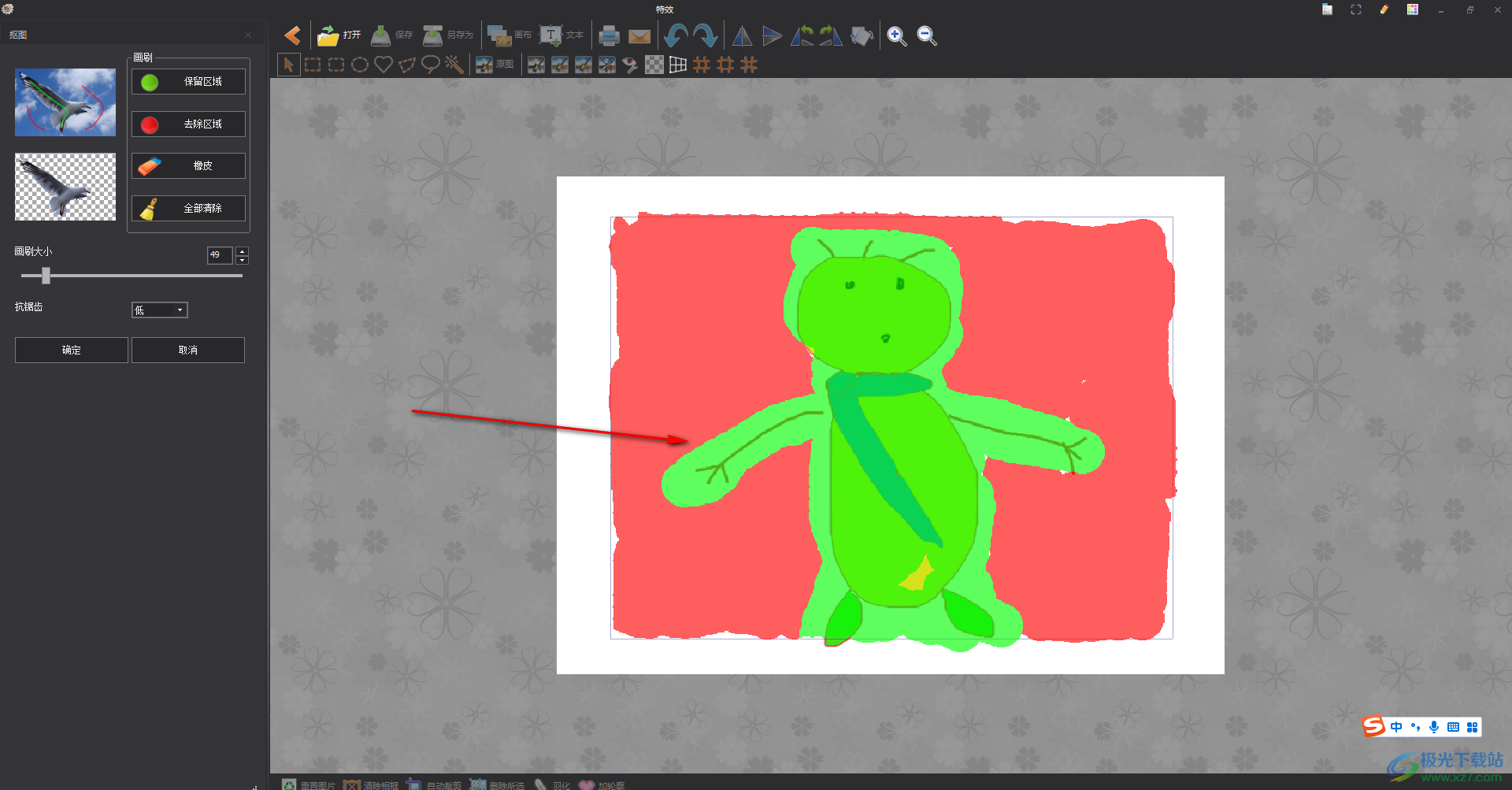
Task: Rotate image left icon
Action: 802,35
